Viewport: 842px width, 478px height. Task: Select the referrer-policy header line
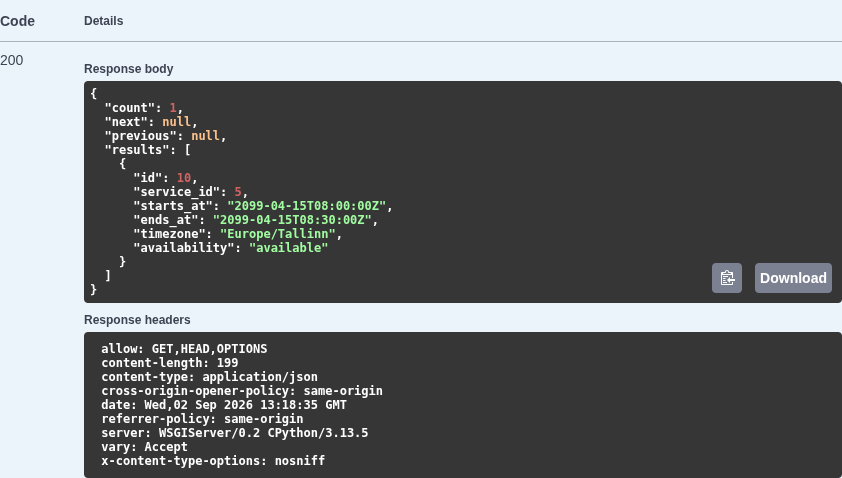pos(202,419)
